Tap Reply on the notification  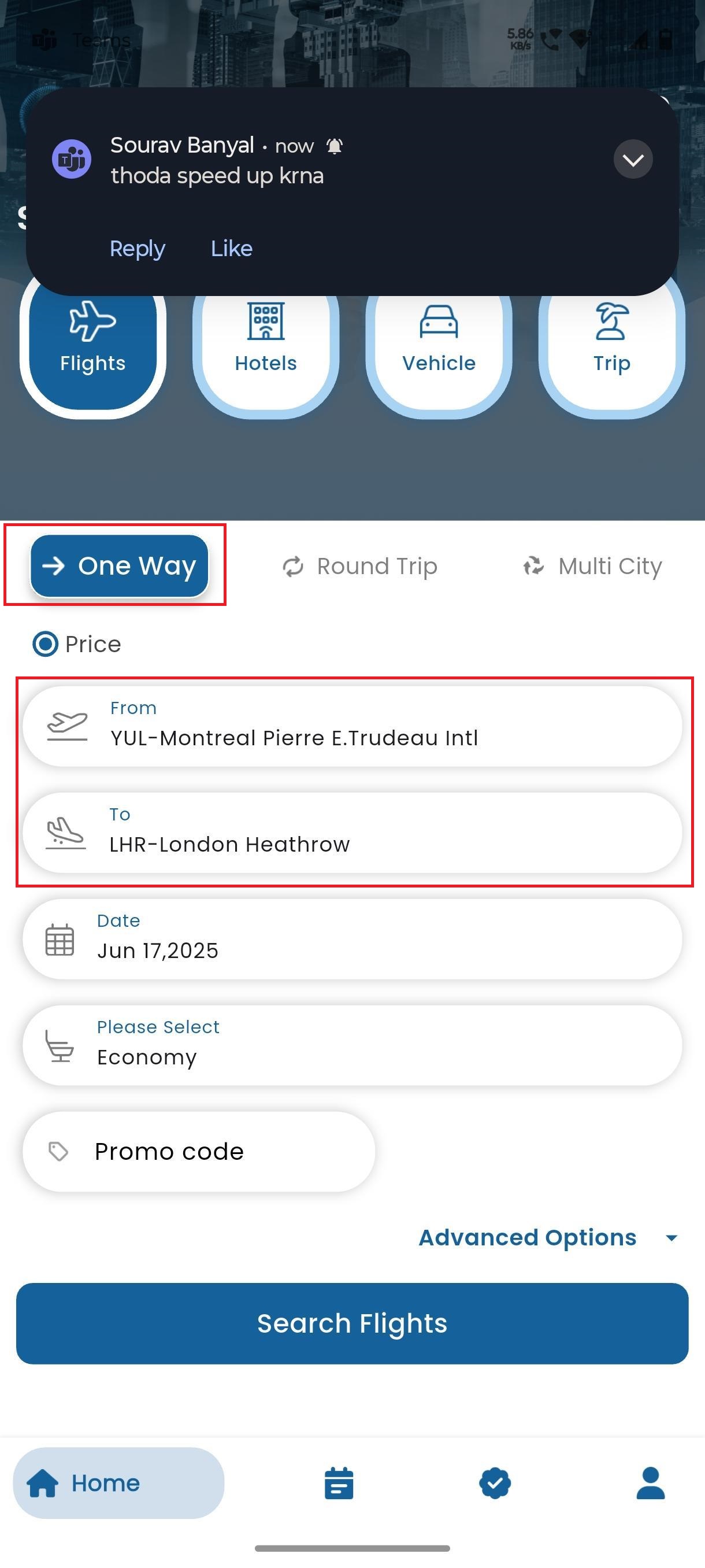tap(138, 249)
